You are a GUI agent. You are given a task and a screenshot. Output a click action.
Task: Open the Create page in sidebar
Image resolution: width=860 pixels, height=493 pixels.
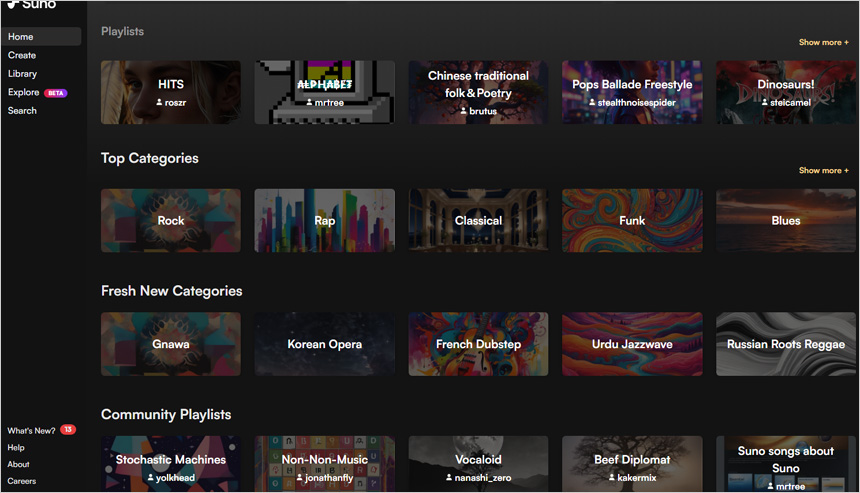[22, 56]
